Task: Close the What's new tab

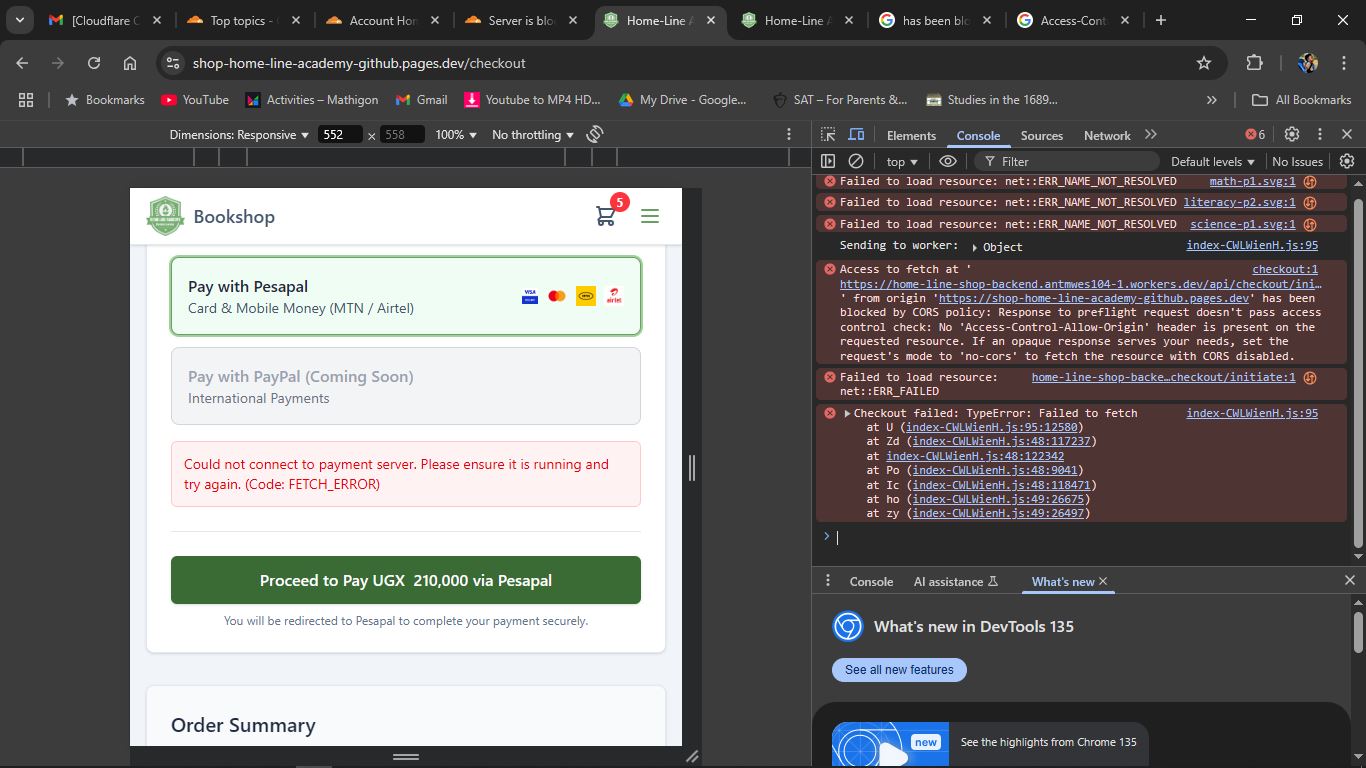Action: click(1103, 581)
